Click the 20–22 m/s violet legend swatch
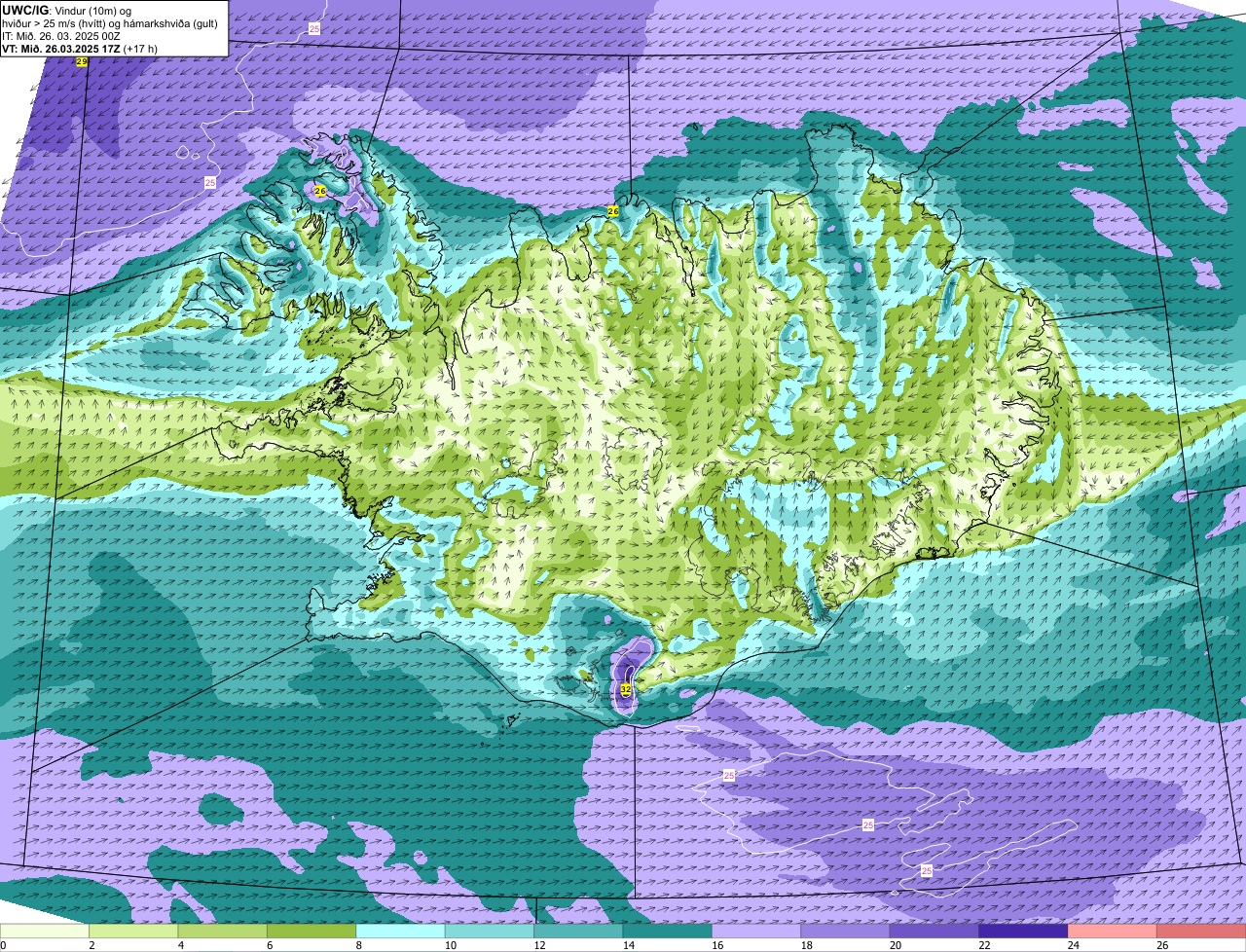This screenshot has height=952, width=1246. 934,931
